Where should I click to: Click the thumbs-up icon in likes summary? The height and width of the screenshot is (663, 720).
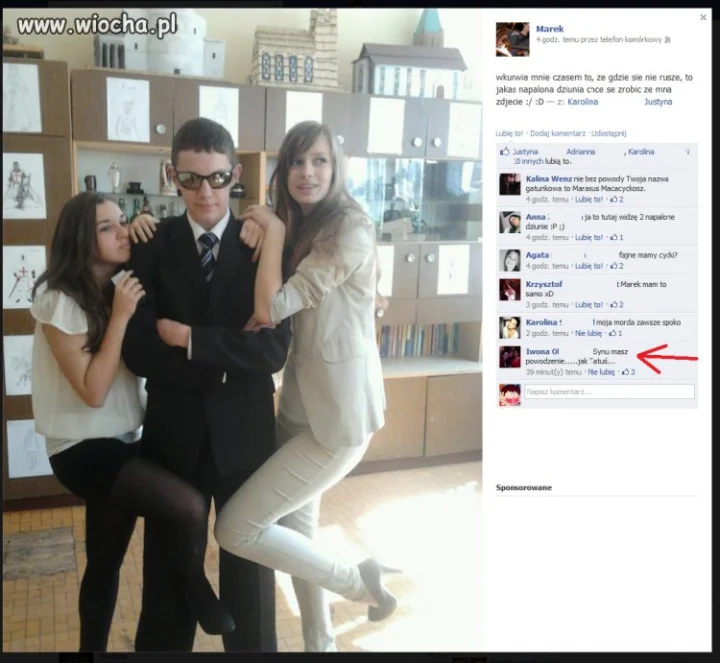pos(505,152)
